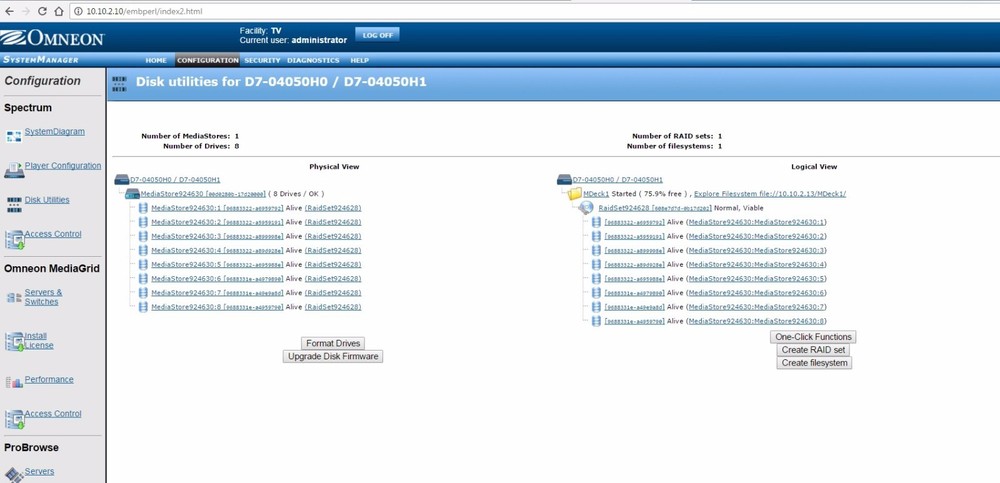
Task: Open the MediaStore924630:MediaStore924630:8 link
Action: click(x=758, y=321)
